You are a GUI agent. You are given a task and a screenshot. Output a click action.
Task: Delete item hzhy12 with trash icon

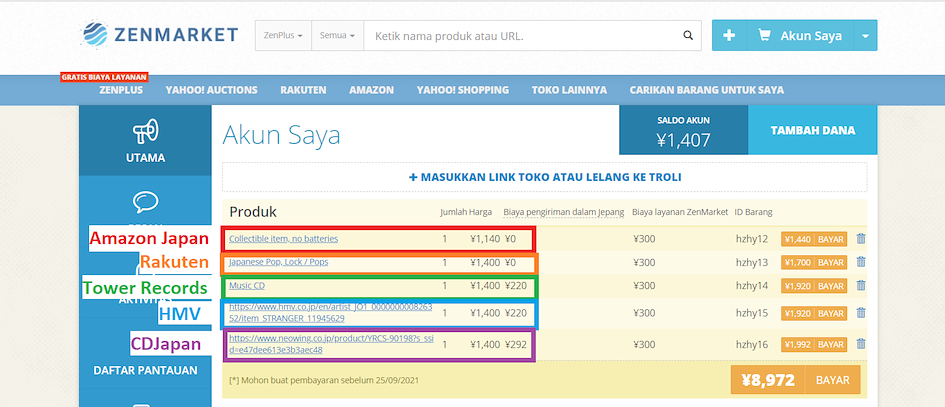click(861, 238)
